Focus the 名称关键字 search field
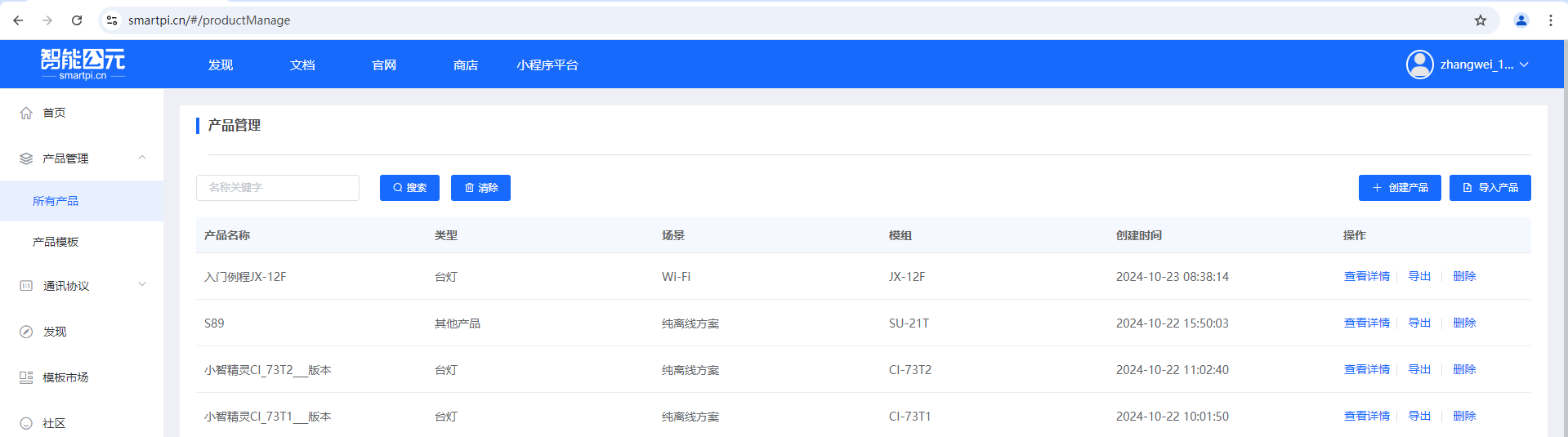 pyautogui.click(x=278, y=188)
